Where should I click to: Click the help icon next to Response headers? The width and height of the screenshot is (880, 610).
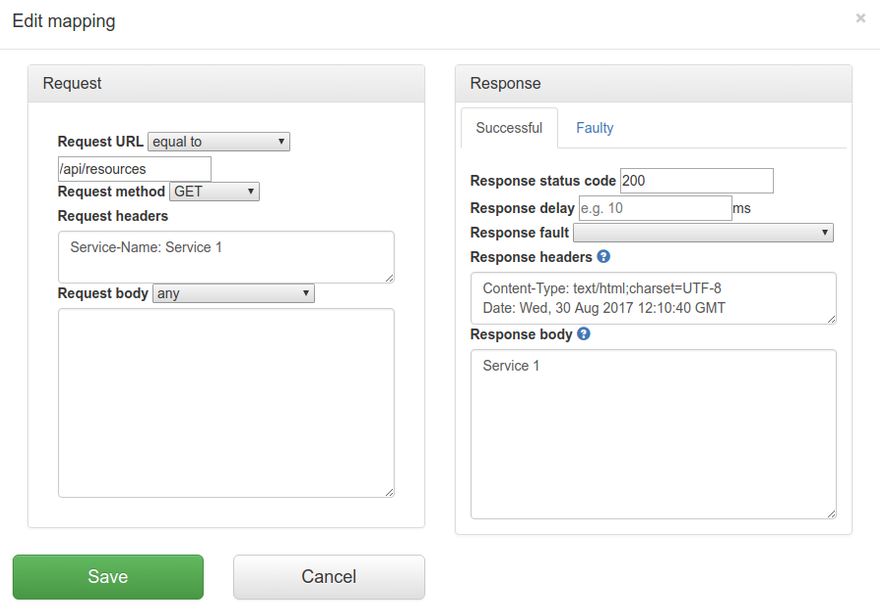pos(604,257)
